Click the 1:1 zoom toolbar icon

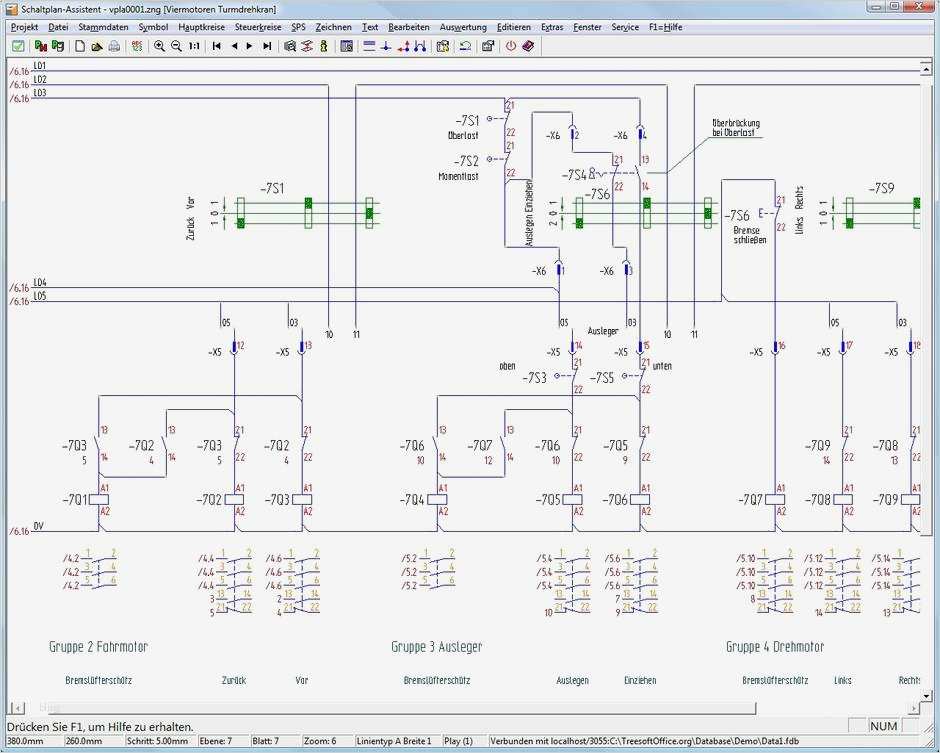click(x=194, y=46)
